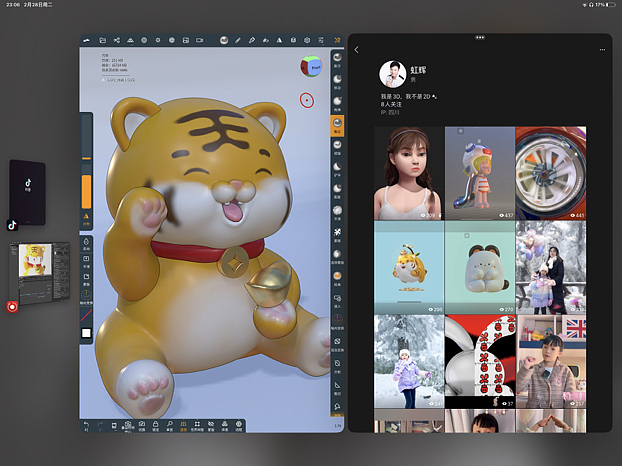Toggle Solo magnifier in bottom bar
Image resolution: width=622 pixels, height=466 pixels.
[169, 426]
